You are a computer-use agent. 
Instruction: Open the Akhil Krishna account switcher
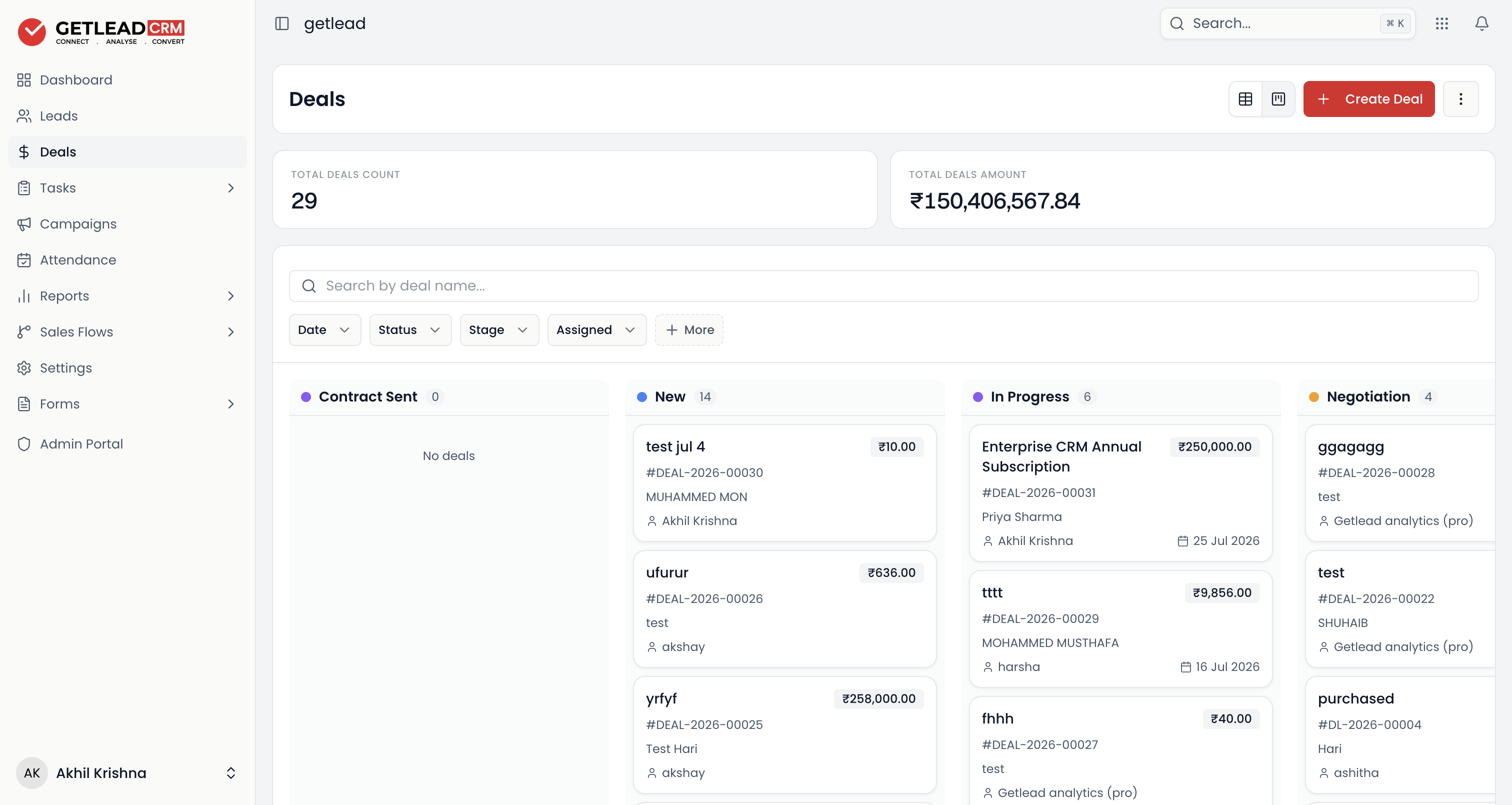click(x=127, y=772)
